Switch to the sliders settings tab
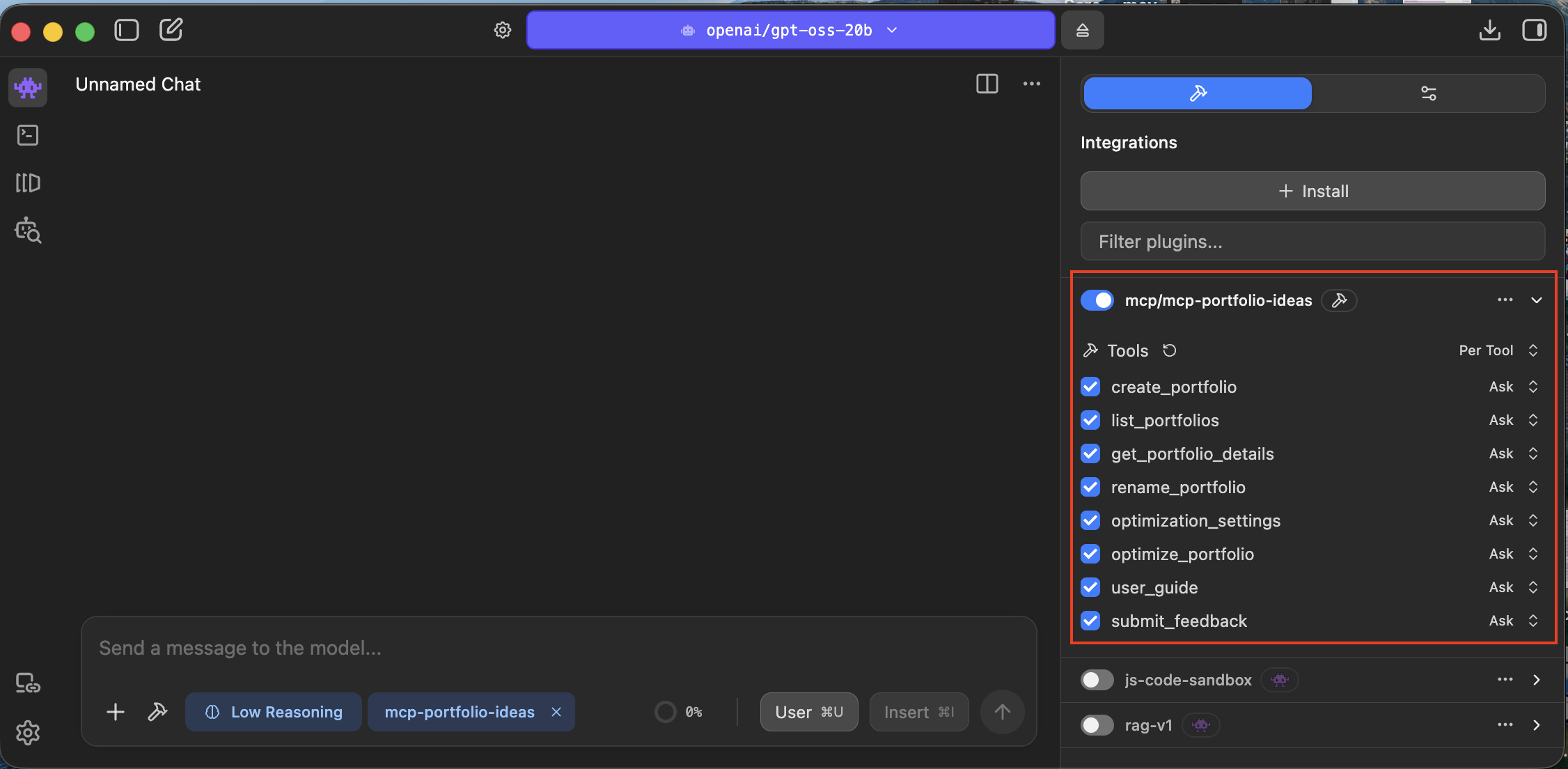Screen dimensions: 1568x769 [1429, 93]
